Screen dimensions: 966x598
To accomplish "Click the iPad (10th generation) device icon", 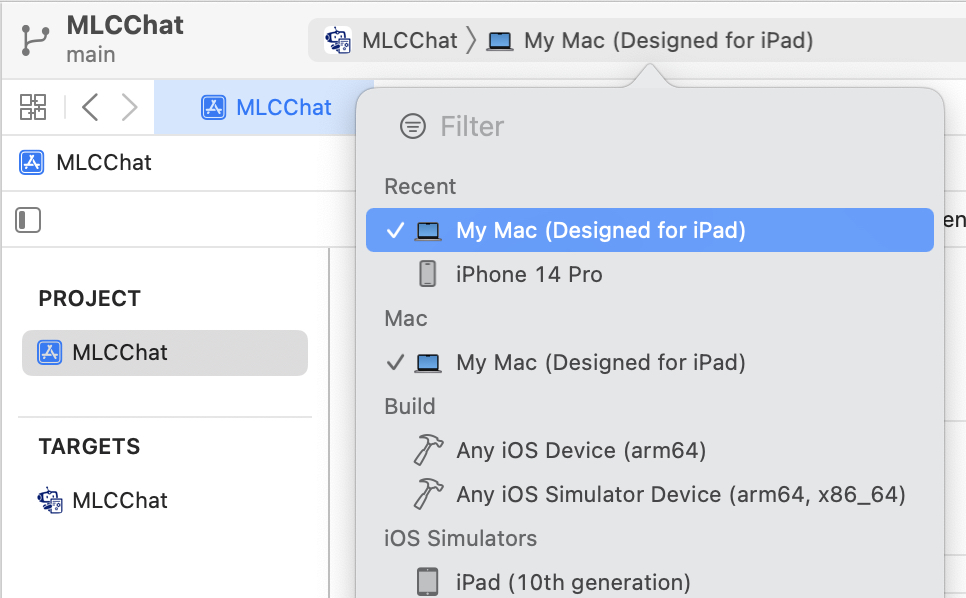I will pos(428,582).
